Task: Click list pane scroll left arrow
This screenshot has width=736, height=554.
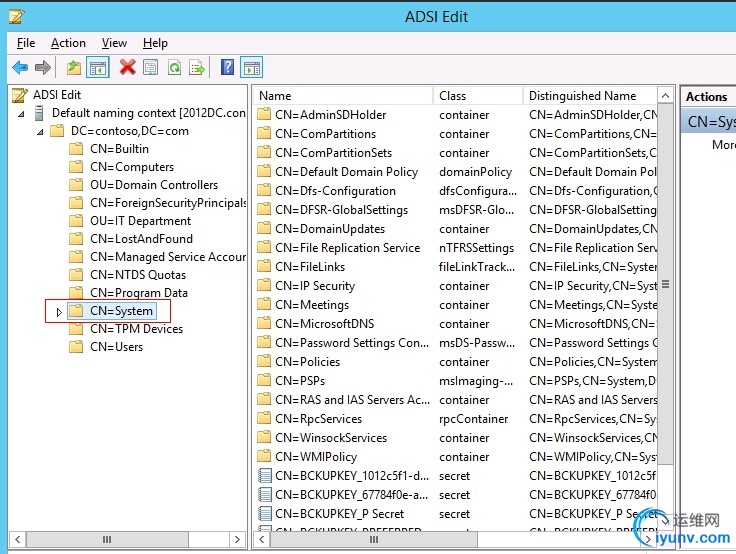Action: point(262,539)
